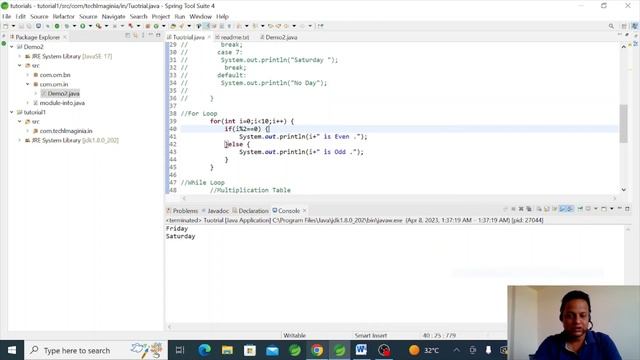Close the Console view tab
The width and height of the screenshot is (640, 360).
coord(304,211)
